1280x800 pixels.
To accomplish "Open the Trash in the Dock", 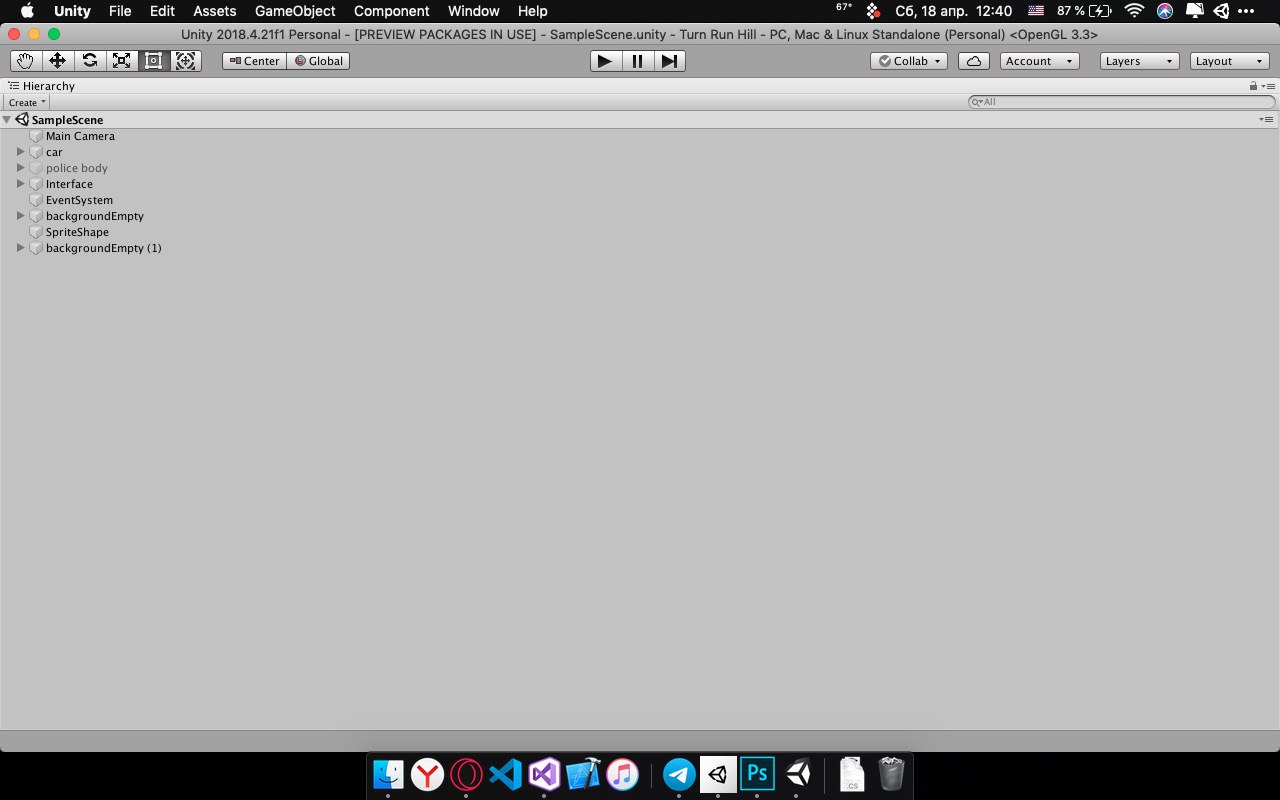I will click(x=891, y=774).
